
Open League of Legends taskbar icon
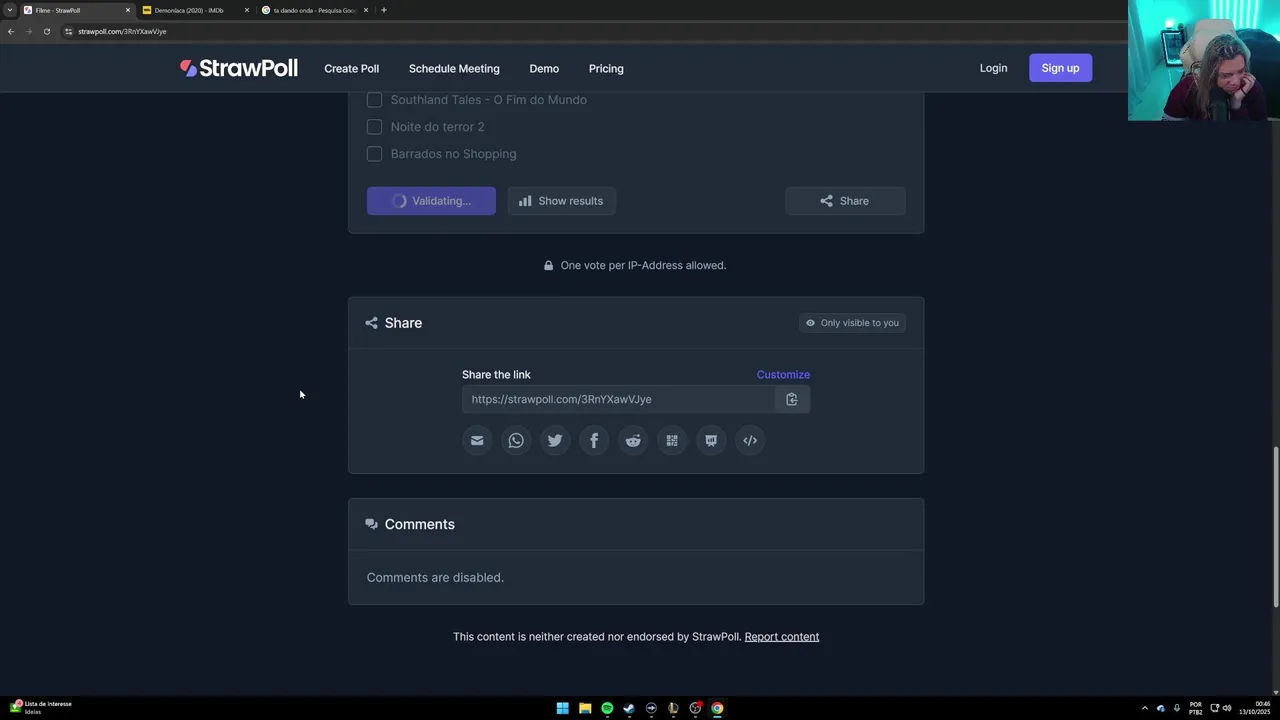pyautogui.click(x=673, y=708)
